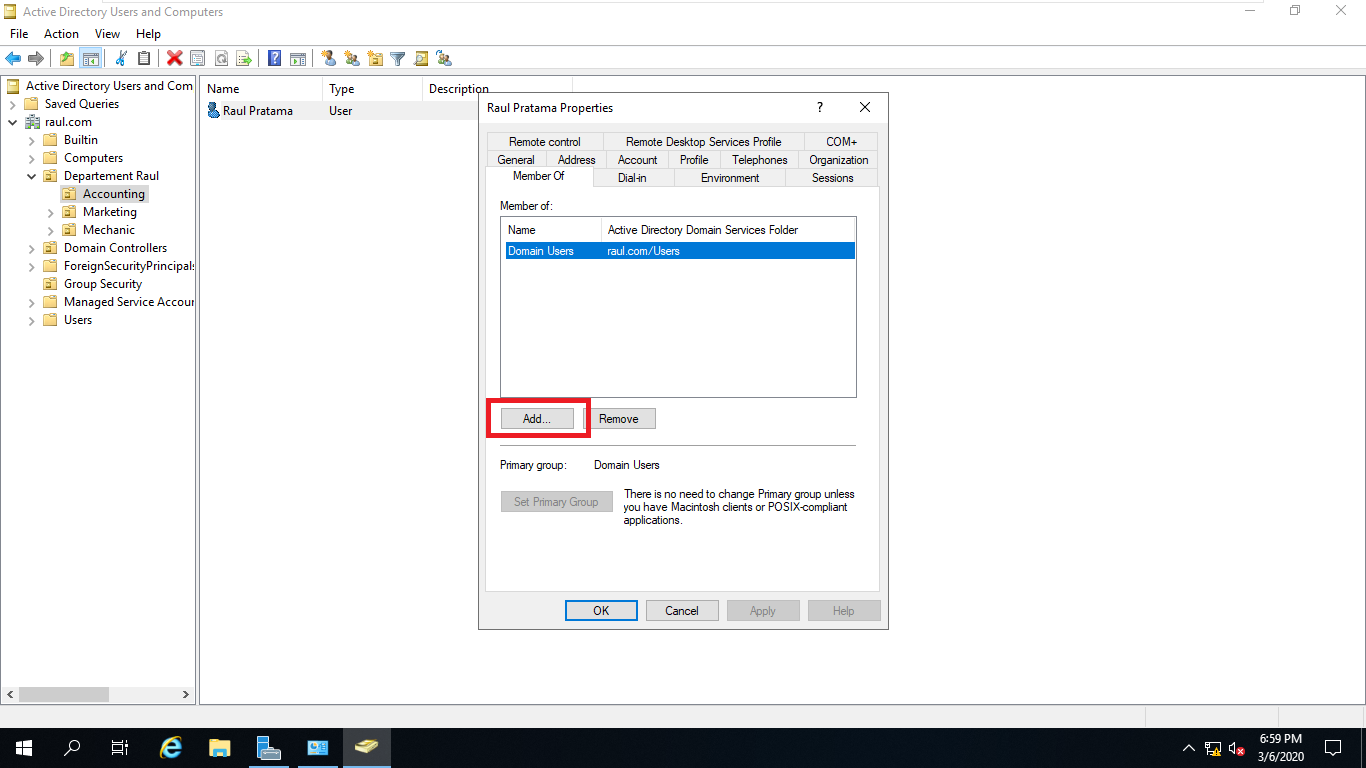Switch to the COM+ tab
The image size is (1366, 768).
[841, 142]
